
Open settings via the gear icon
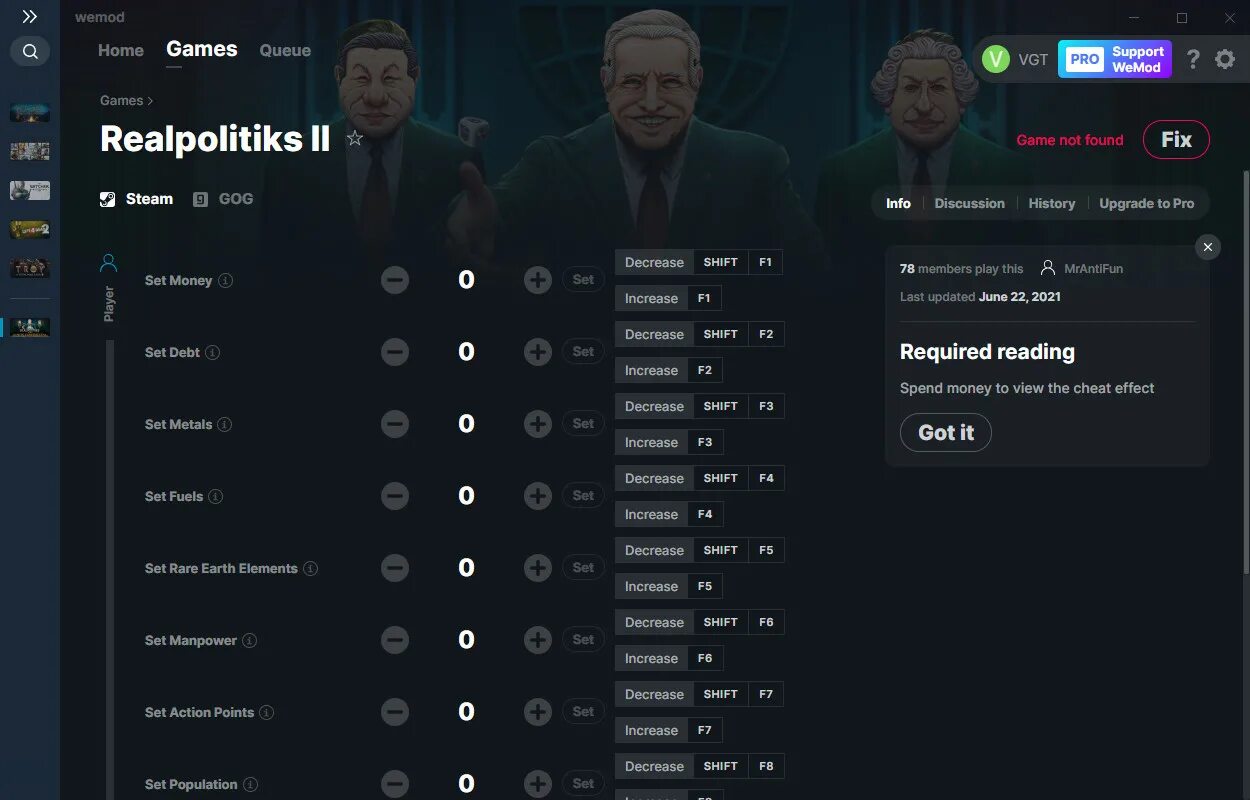pyautogui.click(x=1225, y=60)
